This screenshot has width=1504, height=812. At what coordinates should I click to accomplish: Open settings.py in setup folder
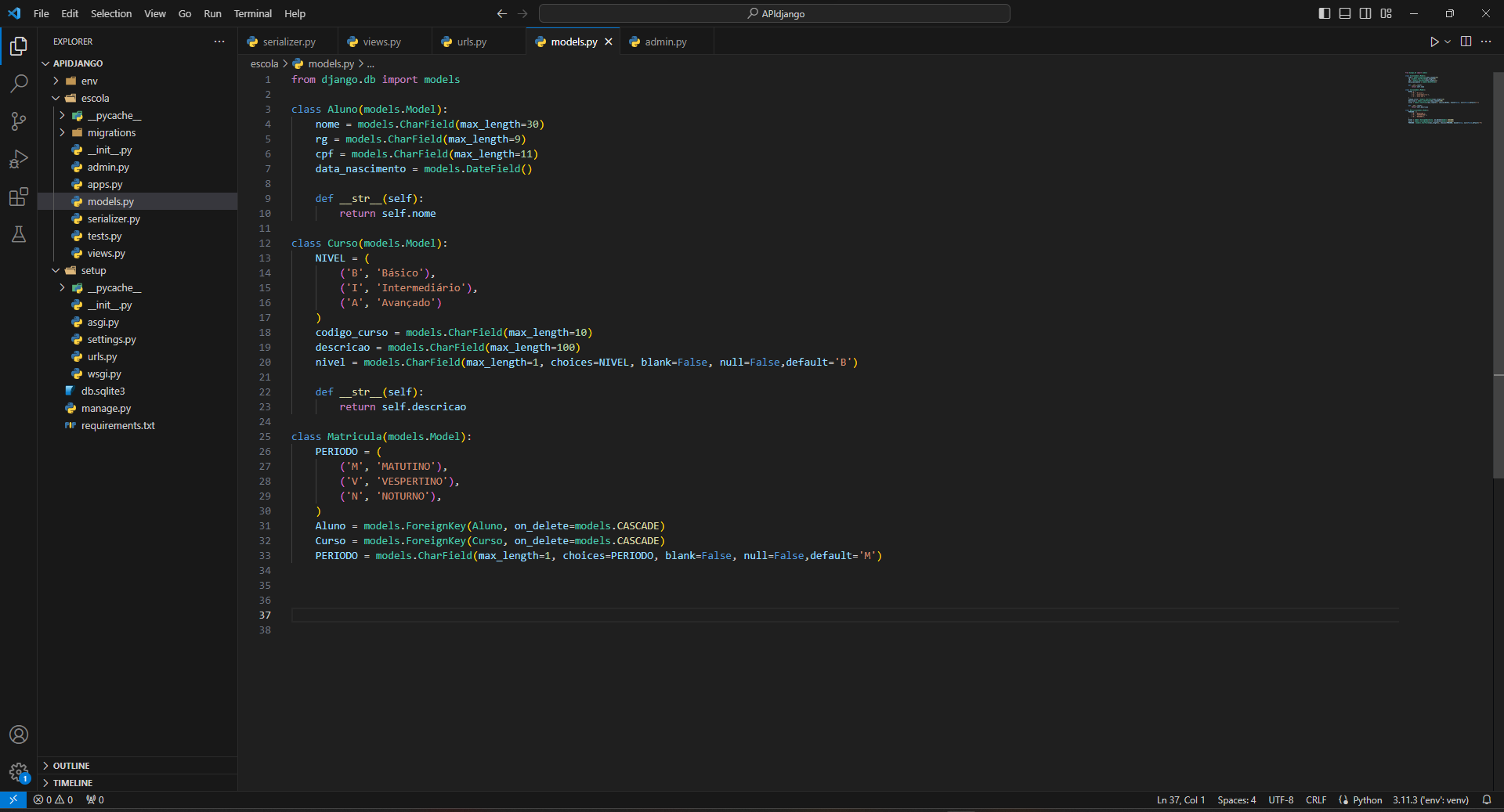pos(112,339)
